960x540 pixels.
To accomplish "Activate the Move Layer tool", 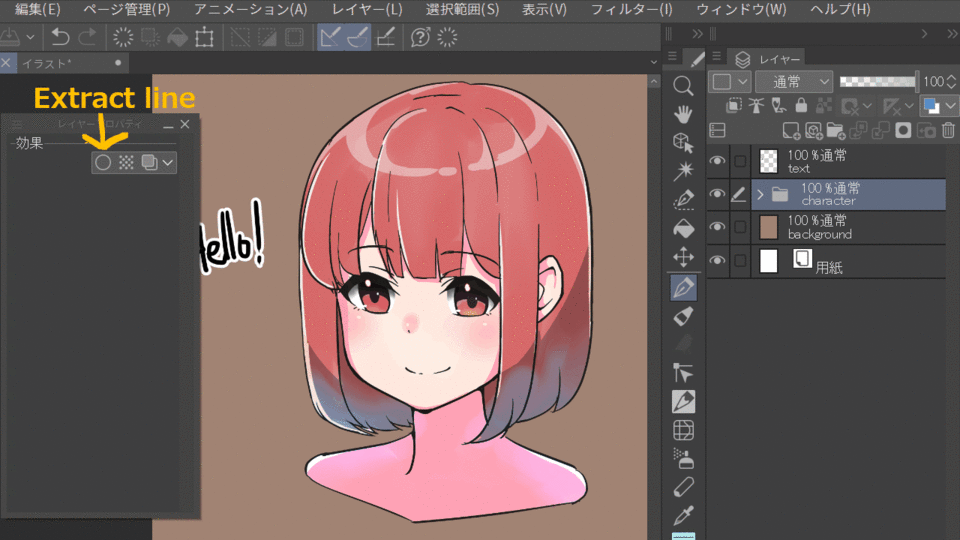I will pyautogui.click(x=684, y=257).
